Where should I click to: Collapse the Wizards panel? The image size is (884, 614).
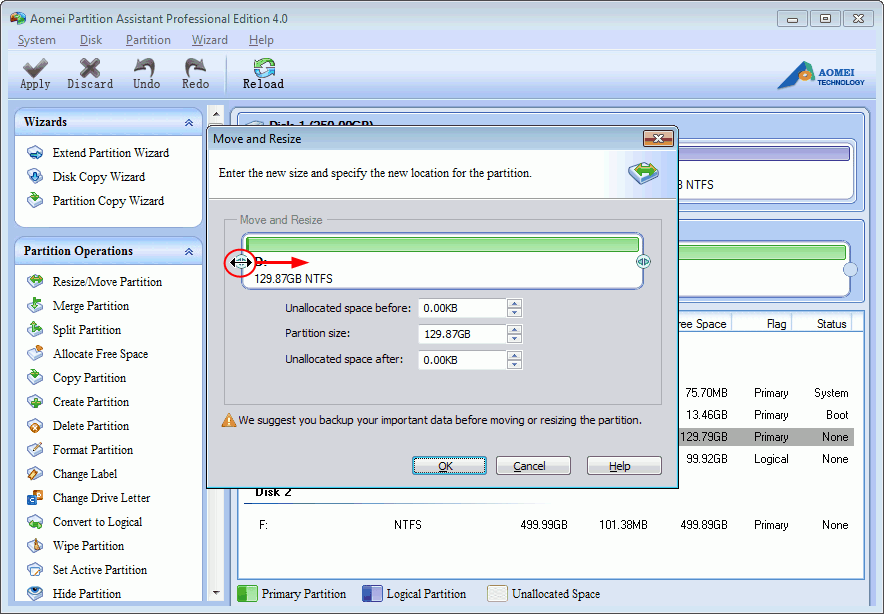coord(187,121)
